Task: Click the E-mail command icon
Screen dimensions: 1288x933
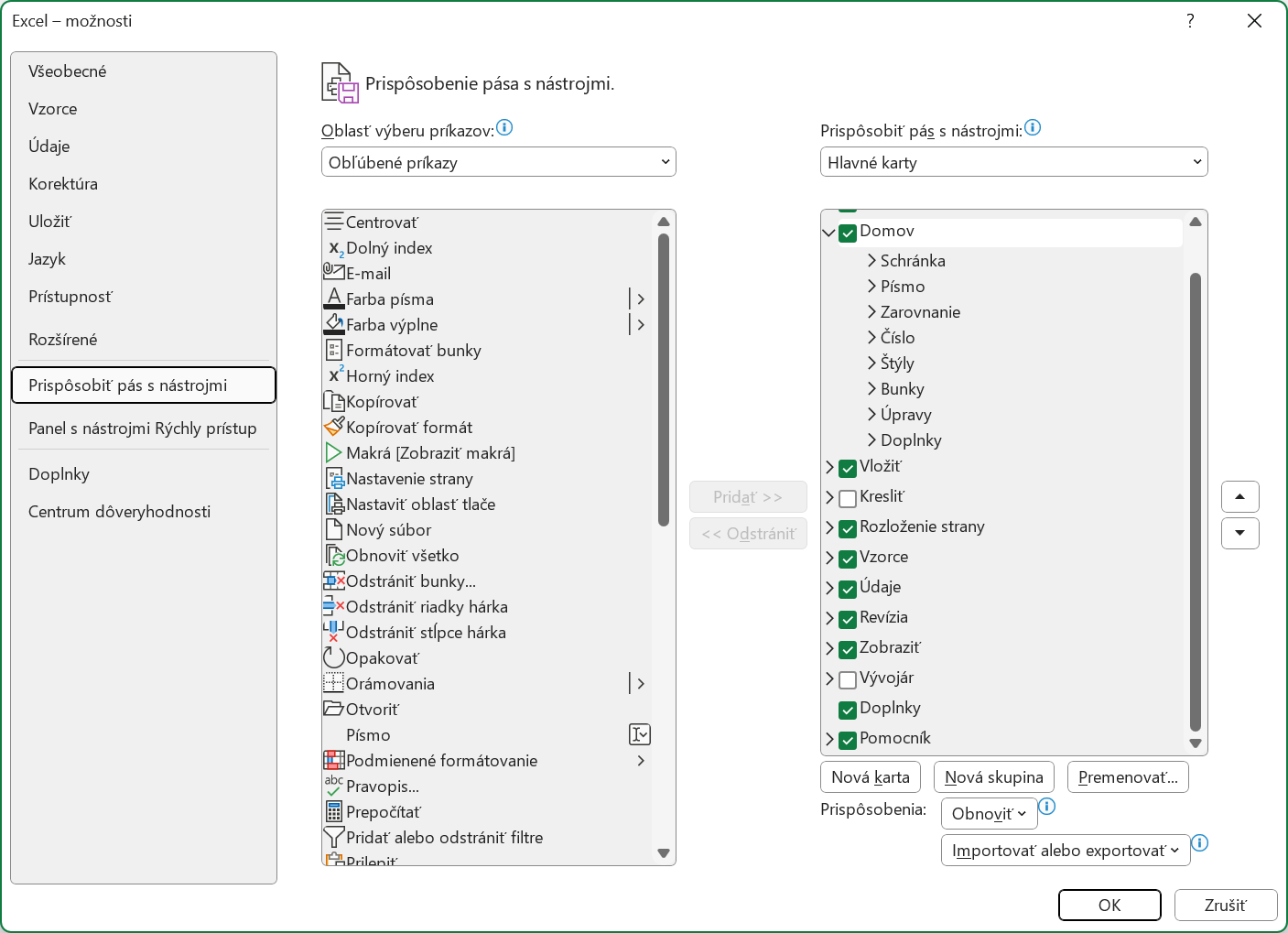Action: [334, 272]
